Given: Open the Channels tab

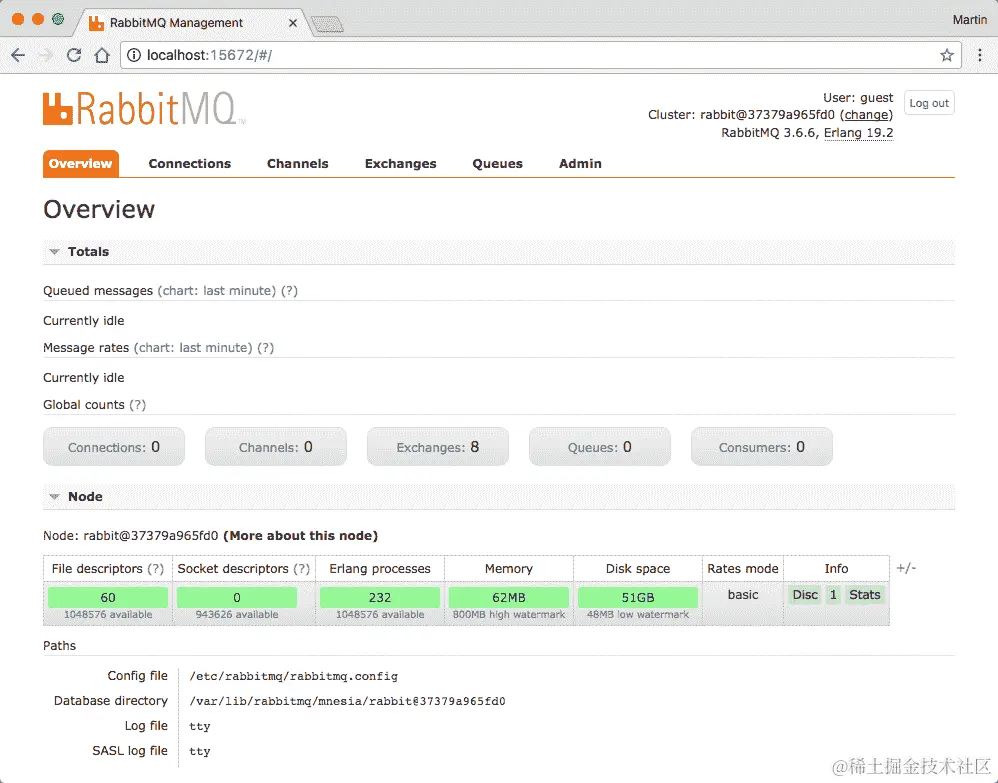Looking at the screenshot, I should (297, 164).
